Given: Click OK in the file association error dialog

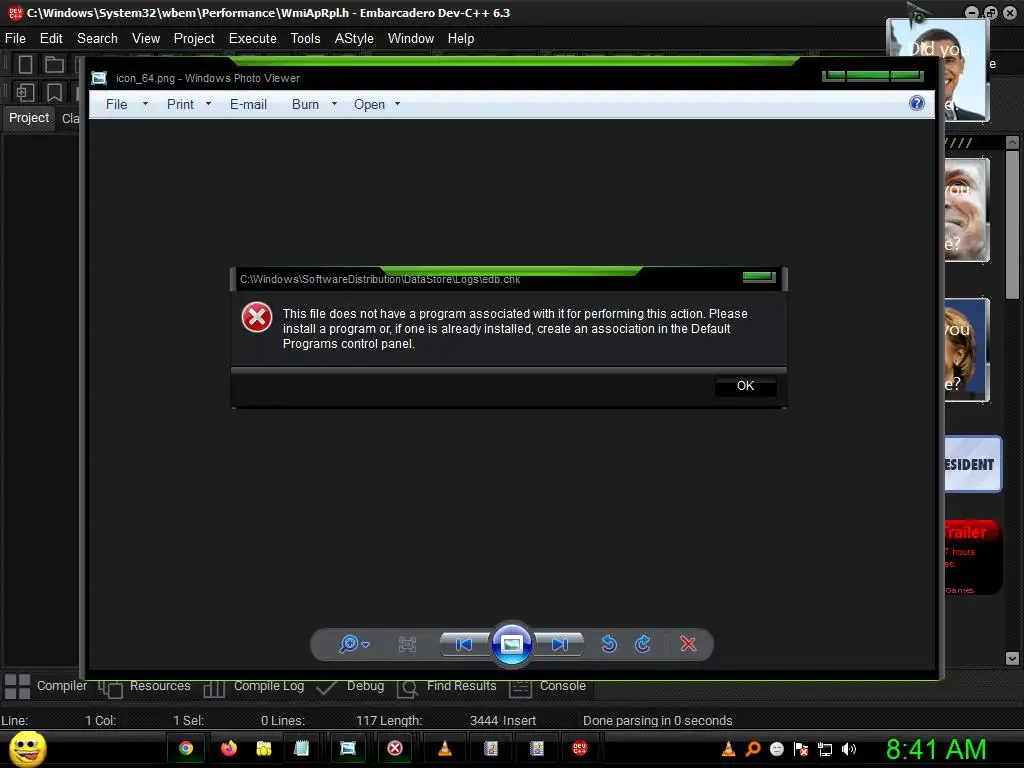Looking at the screenshot, I should (745, 386).
